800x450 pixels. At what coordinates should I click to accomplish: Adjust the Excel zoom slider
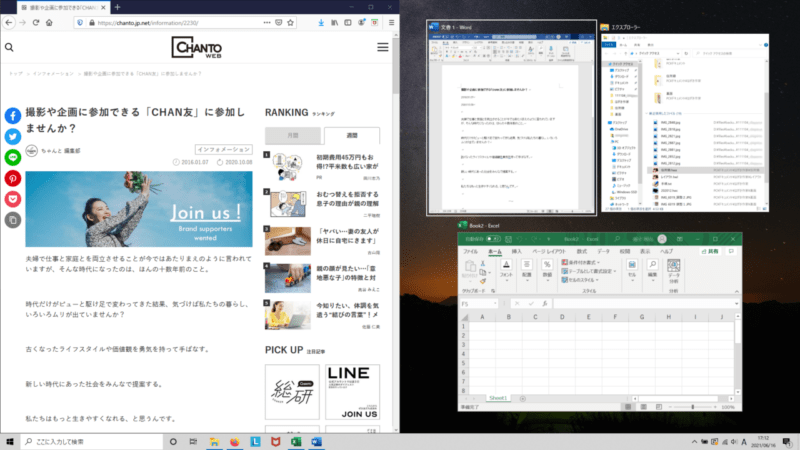(693, 408)
